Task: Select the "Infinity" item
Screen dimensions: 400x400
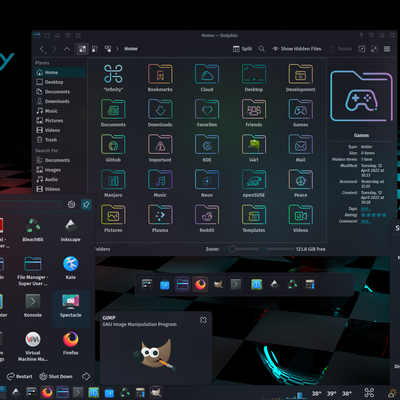Action: click(113, 78)
